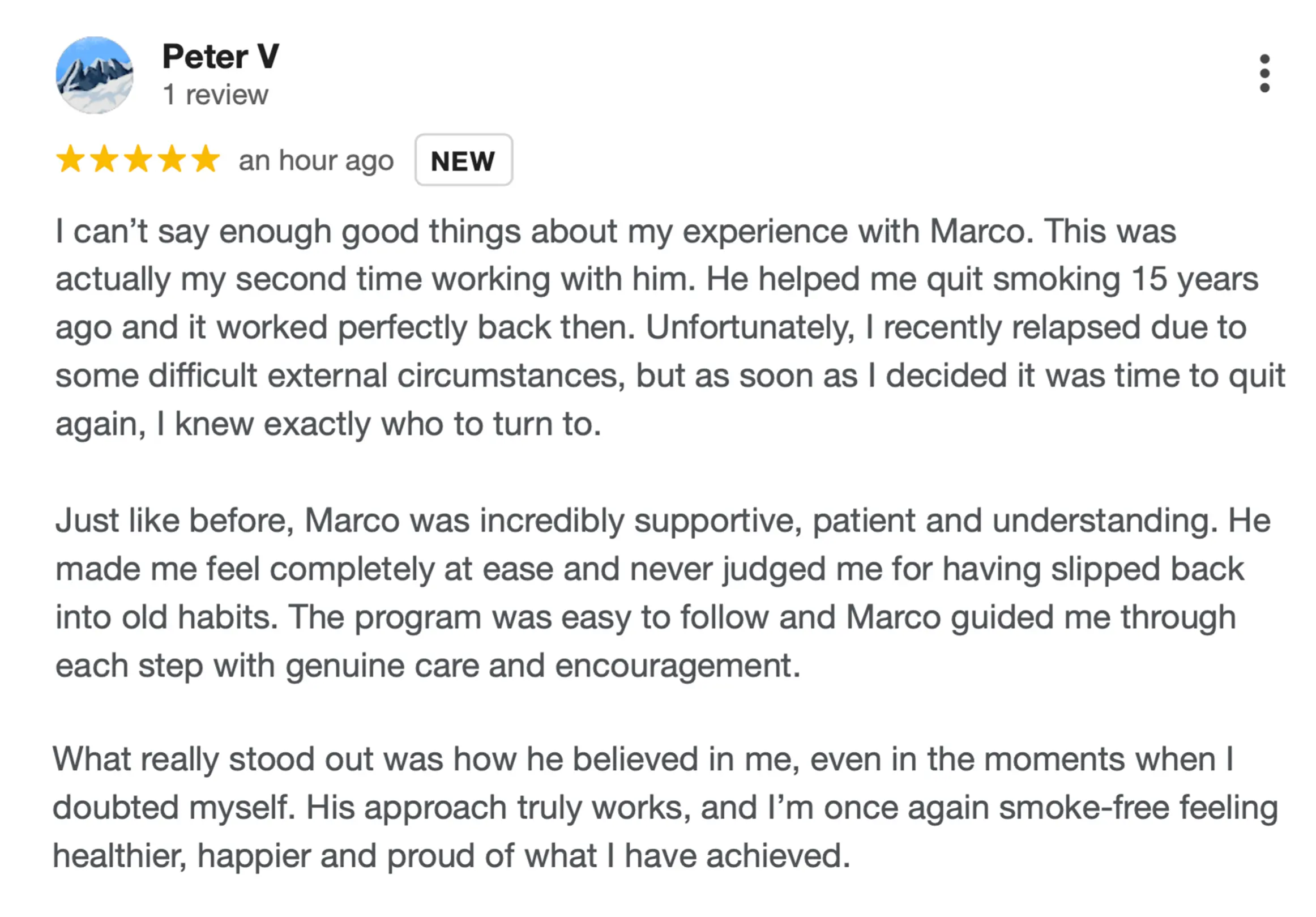
Task: Click the first yellow rating star
Action: coord(70,159)
